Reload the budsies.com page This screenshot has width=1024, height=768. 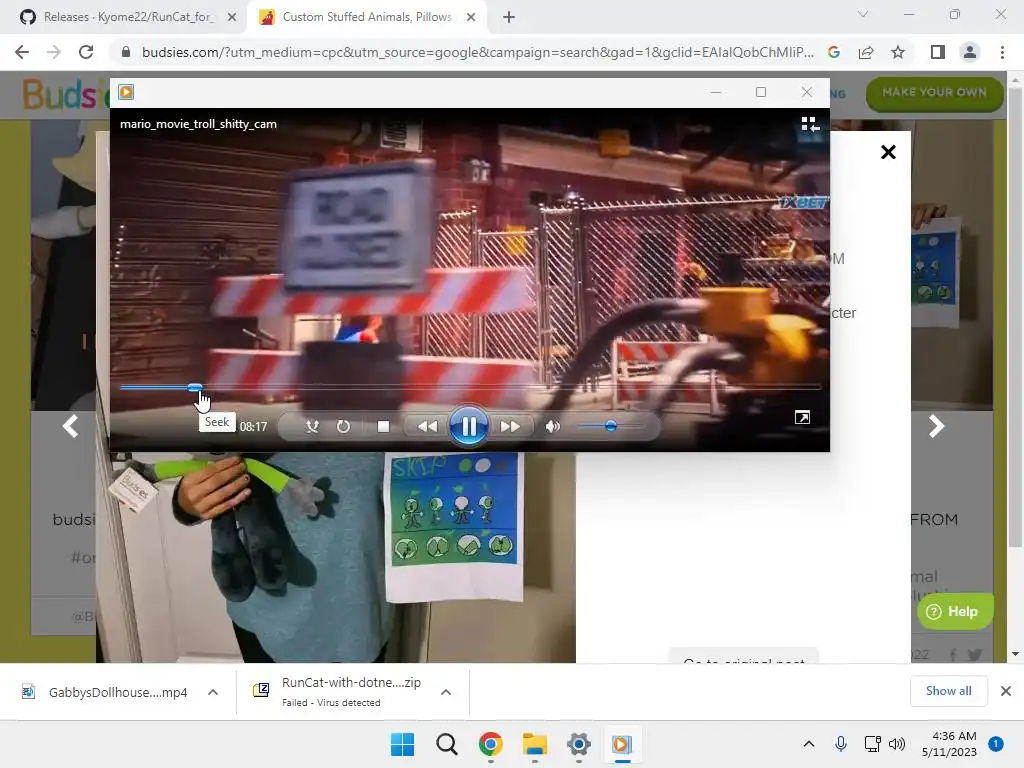pos(86,52)
